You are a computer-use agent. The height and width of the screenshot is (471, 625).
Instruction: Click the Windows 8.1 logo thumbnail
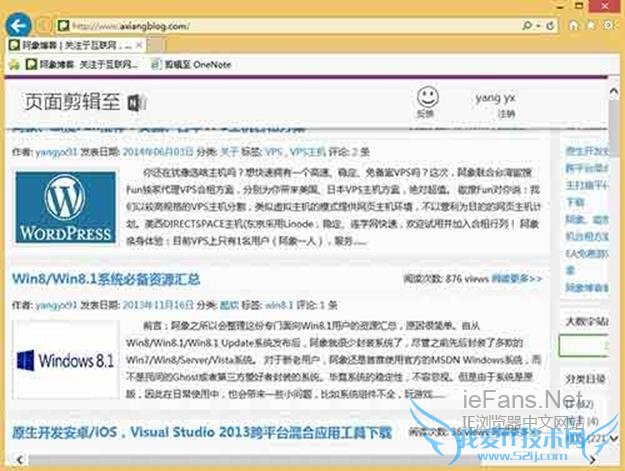pyautogui.click(x=66, y=360)
